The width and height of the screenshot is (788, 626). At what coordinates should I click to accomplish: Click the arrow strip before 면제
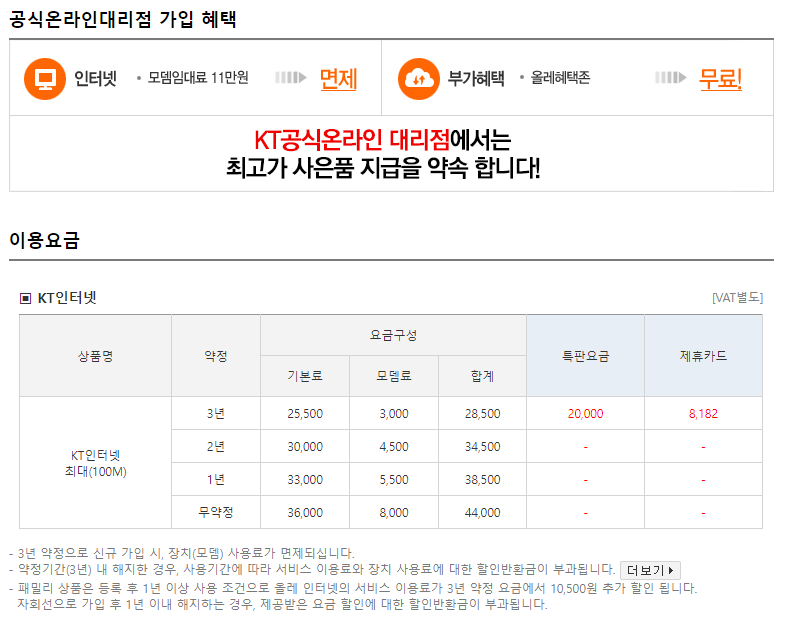point(290,77)
